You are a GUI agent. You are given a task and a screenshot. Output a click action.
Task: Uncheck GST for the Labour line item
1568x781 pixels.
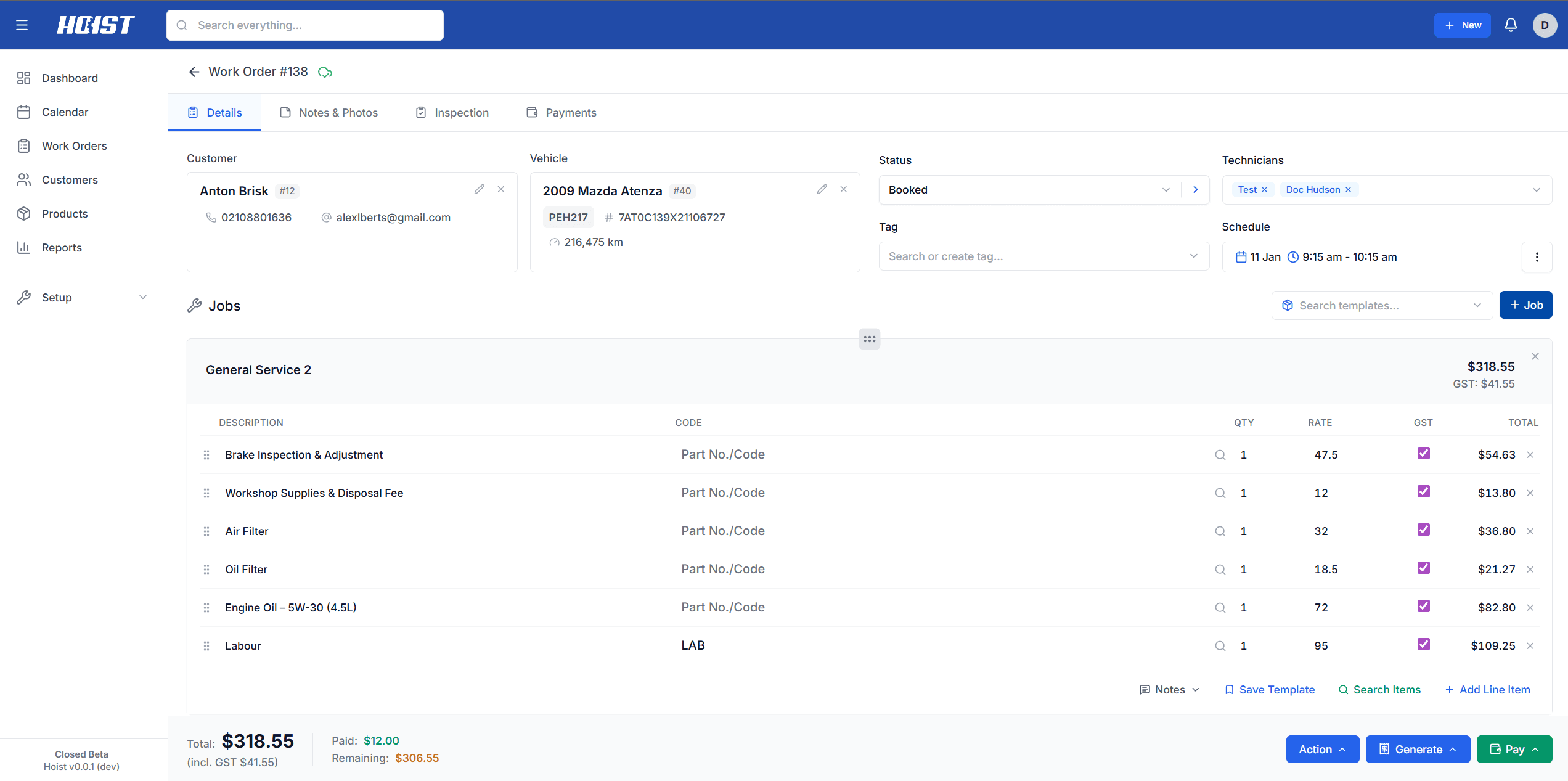[1423, 644]
